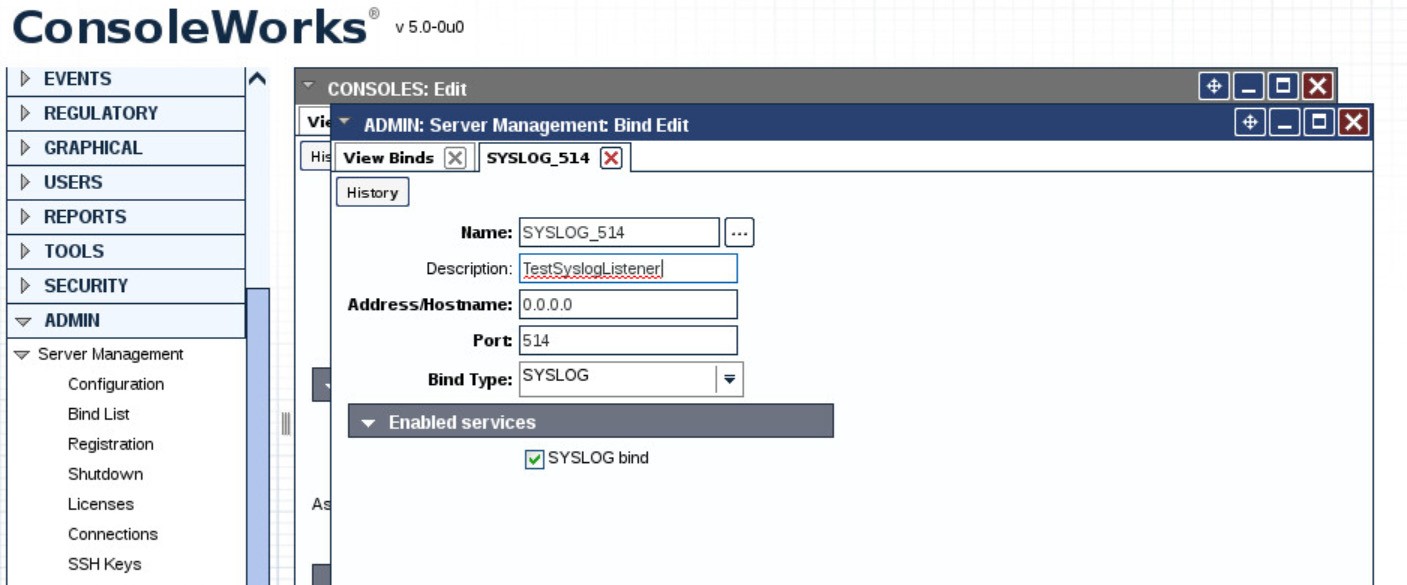Minimize the CONSOLES: Edit window
1407x585 pixels.
1248,88
